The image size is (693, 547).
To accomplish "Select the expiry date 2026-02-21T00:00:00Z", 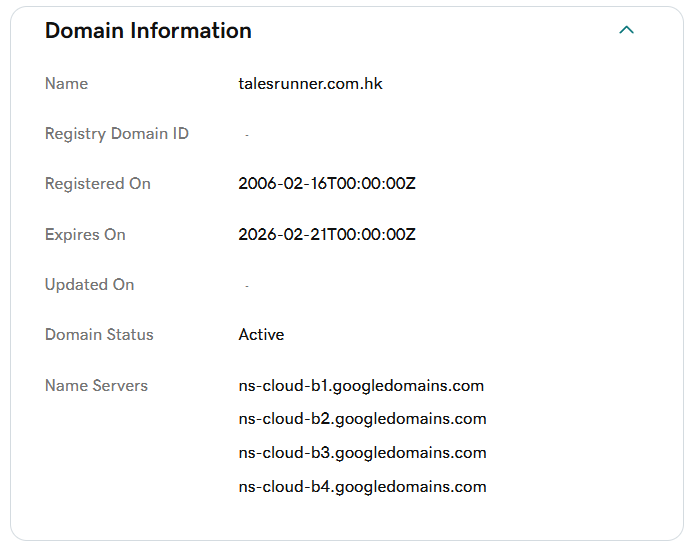I will 326,235.
